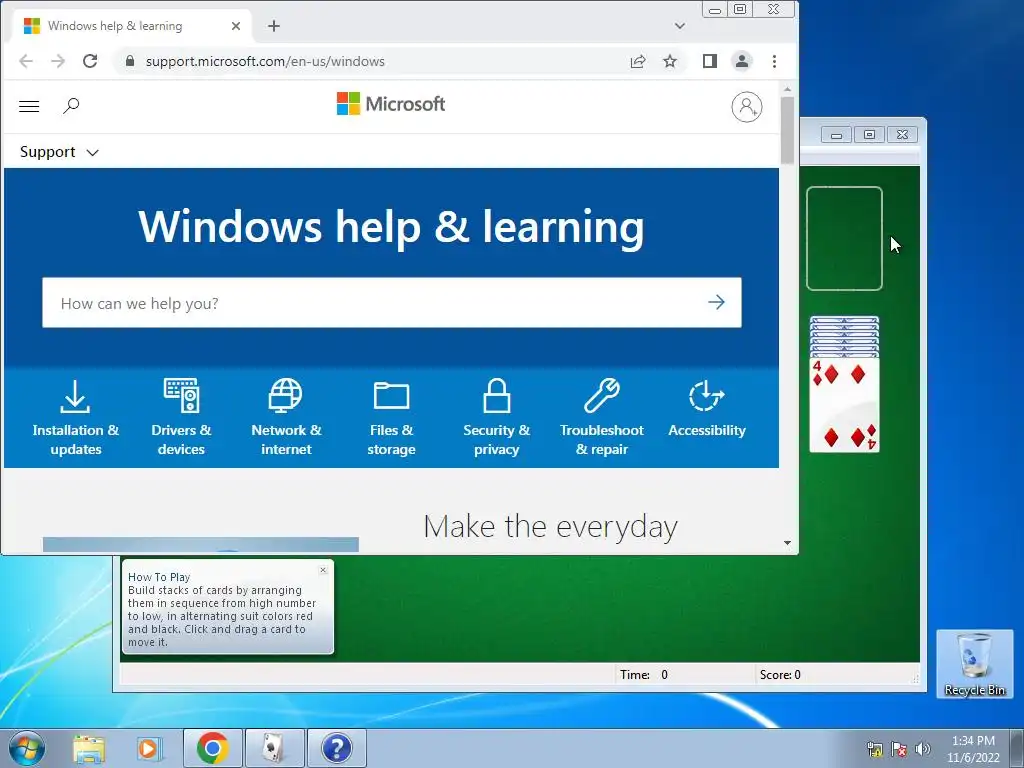This screenshot has height=768, width=1024.
Task: Open the Recycle Bin on desktop
Action: [974, 664]
